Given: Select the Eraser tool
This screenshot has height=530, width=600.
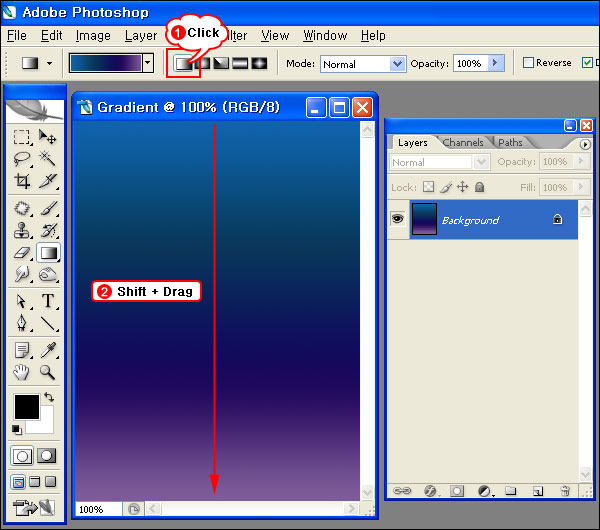Looking at the screenshot, I should coord(22,253).
